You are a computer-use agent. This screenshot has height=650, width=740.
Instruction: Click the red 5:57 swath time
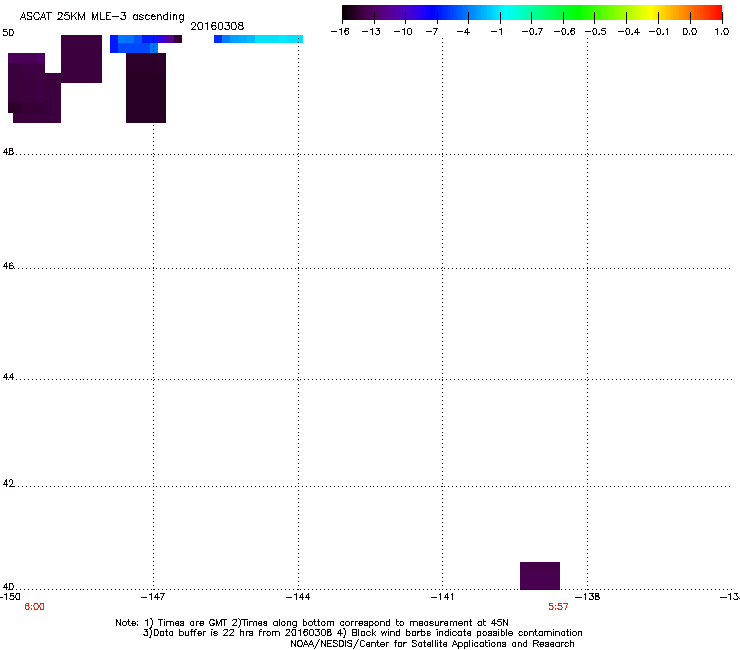(x=558, y=607)
